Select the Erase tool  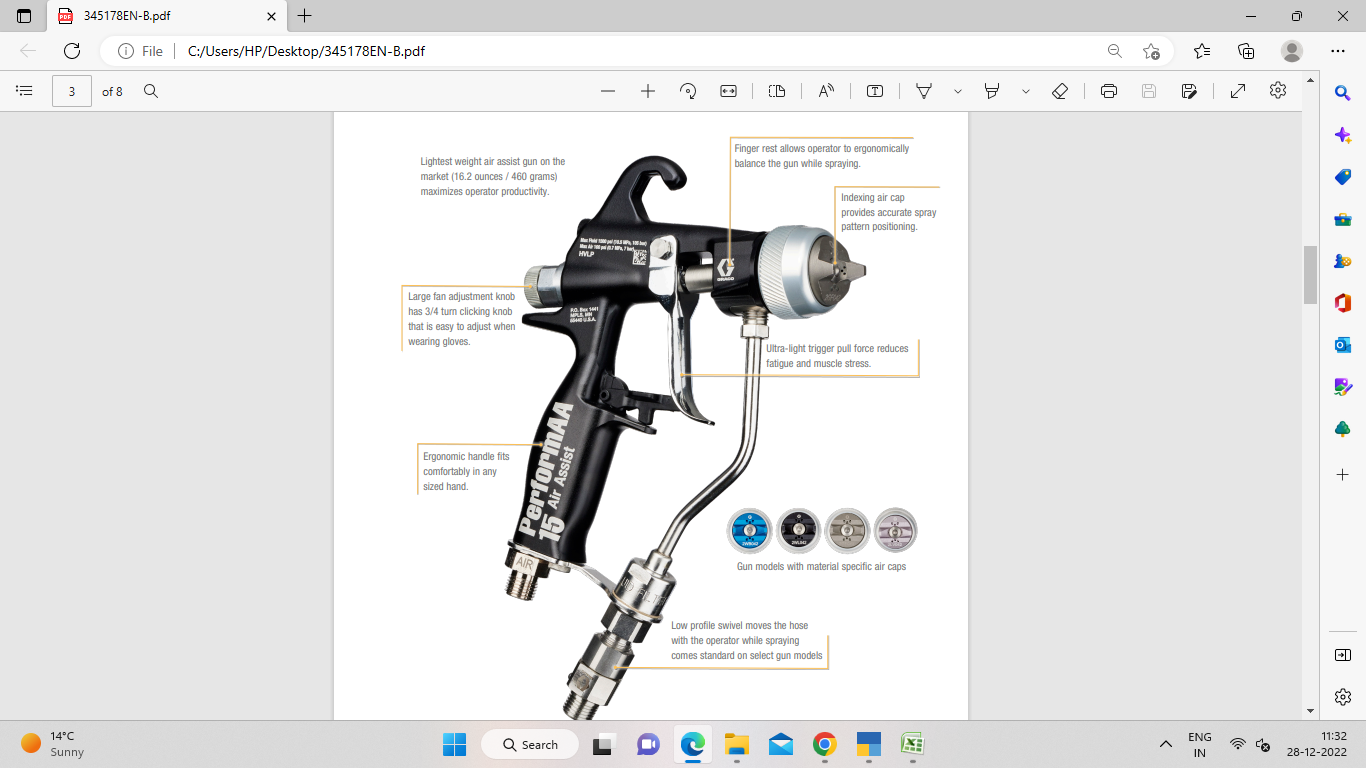point(1061,91)
